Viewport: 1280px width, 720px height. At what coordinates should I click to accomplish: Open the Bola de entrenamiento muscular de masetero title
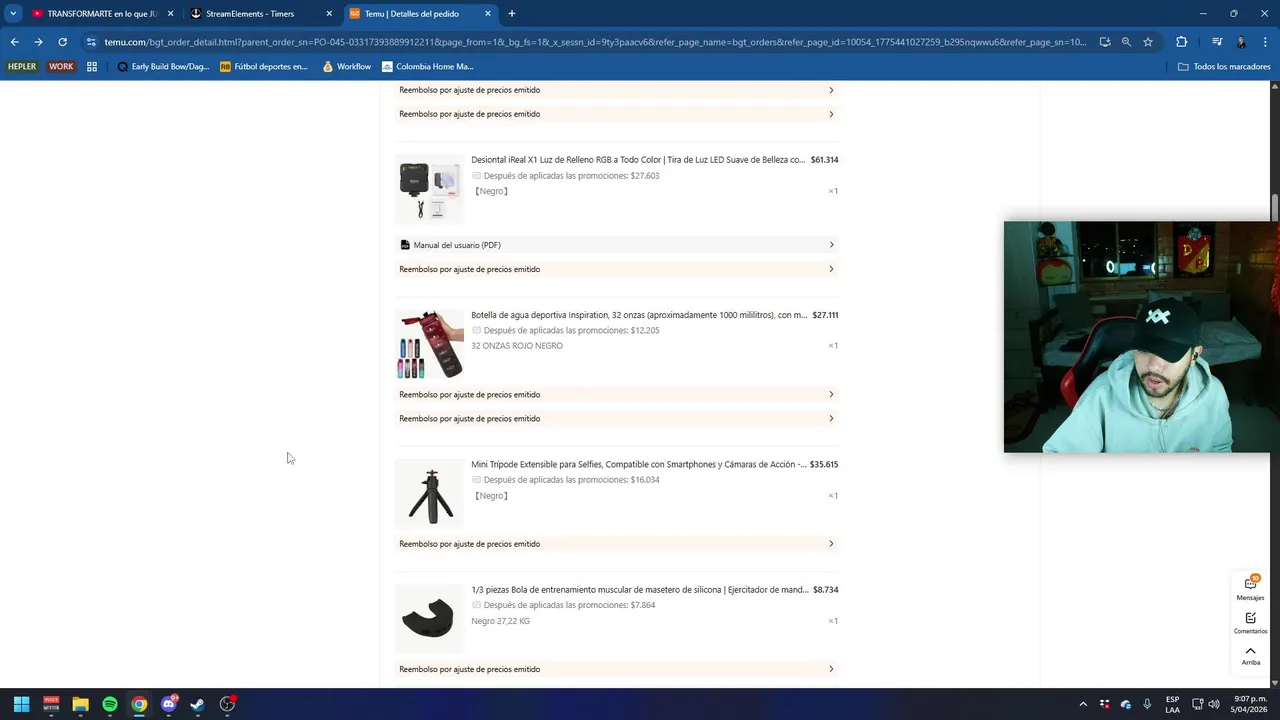coord(640,590)
